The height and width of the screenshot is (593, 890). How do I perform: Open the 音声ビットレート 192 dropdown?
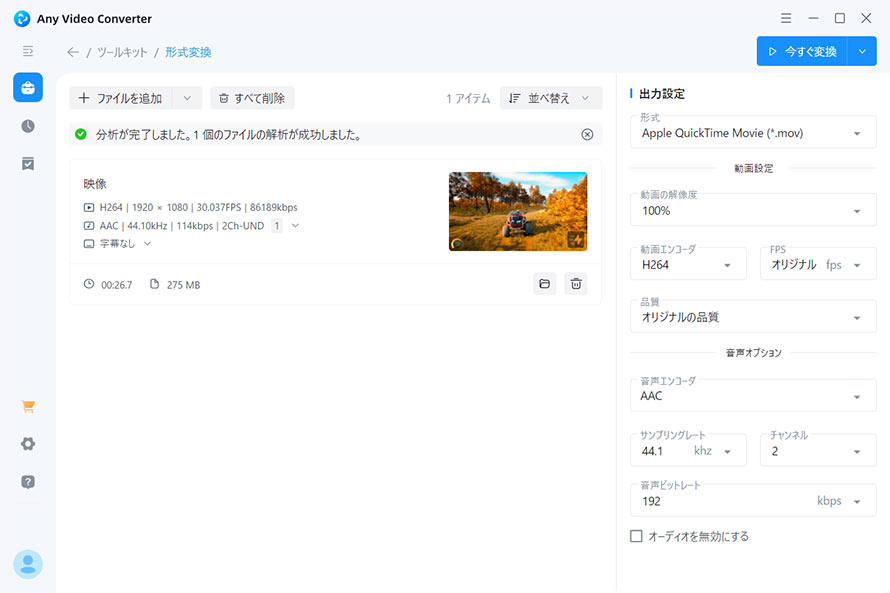pyautogui.click(x=753, y=501)
